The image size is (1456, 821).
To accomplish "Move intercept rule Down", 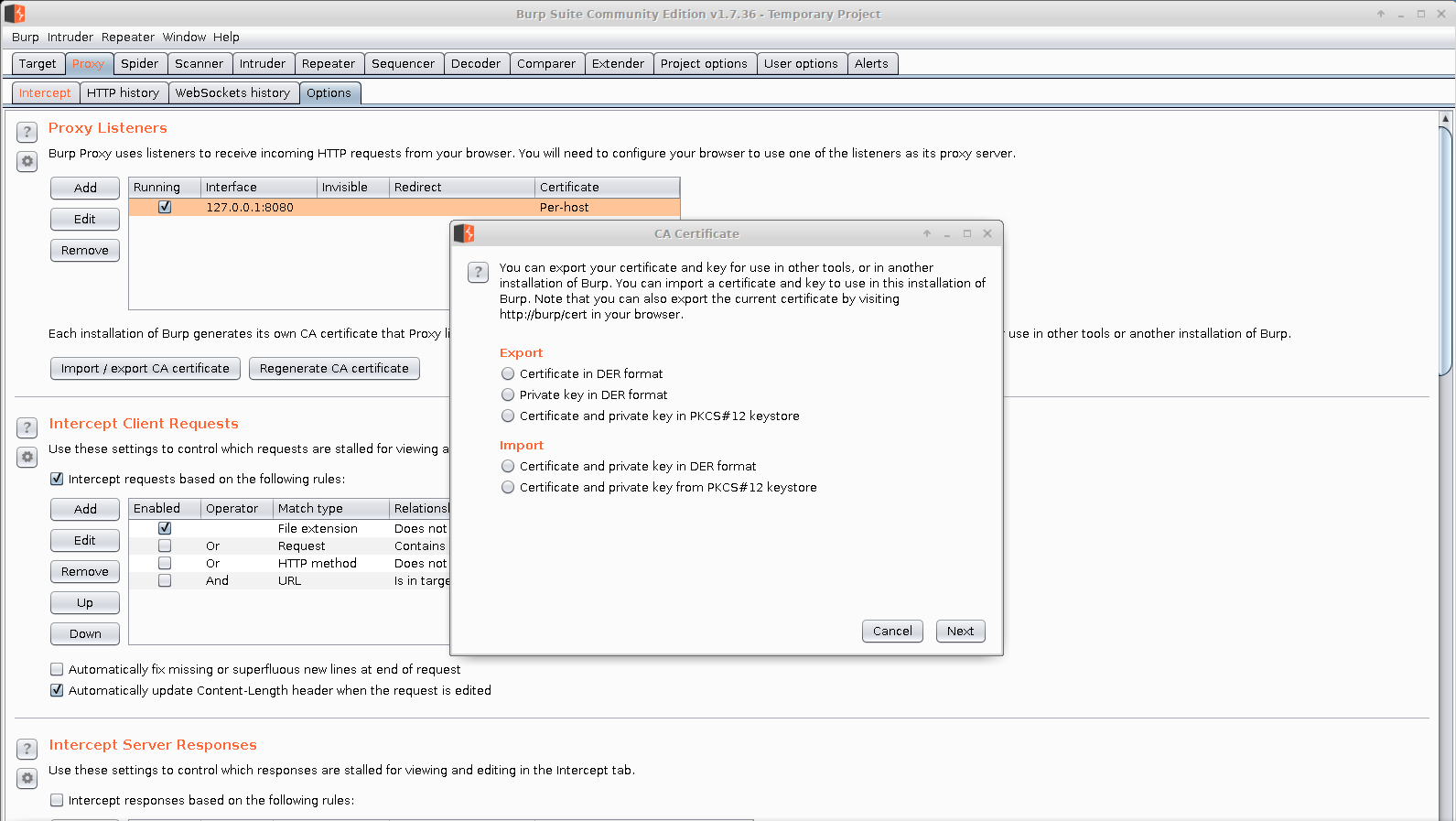I will [x=85, y=633].
